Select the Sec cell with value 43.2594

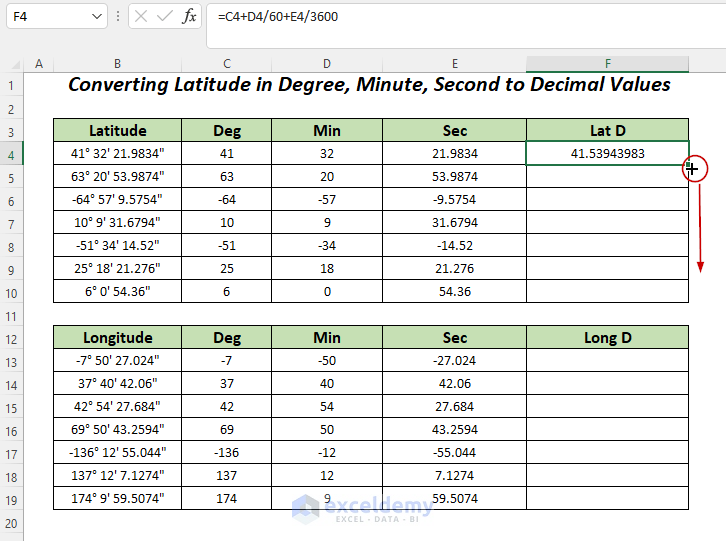click(454, 429)
